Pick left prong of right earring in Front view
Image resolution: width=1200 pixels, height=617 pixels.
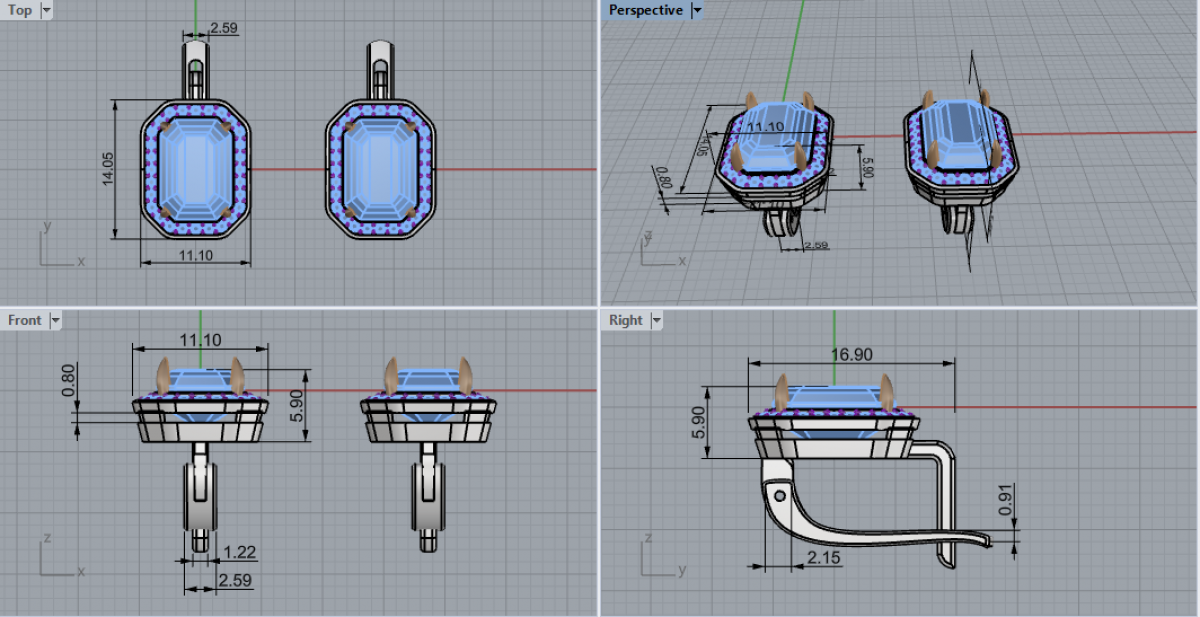tap(392, 376)
